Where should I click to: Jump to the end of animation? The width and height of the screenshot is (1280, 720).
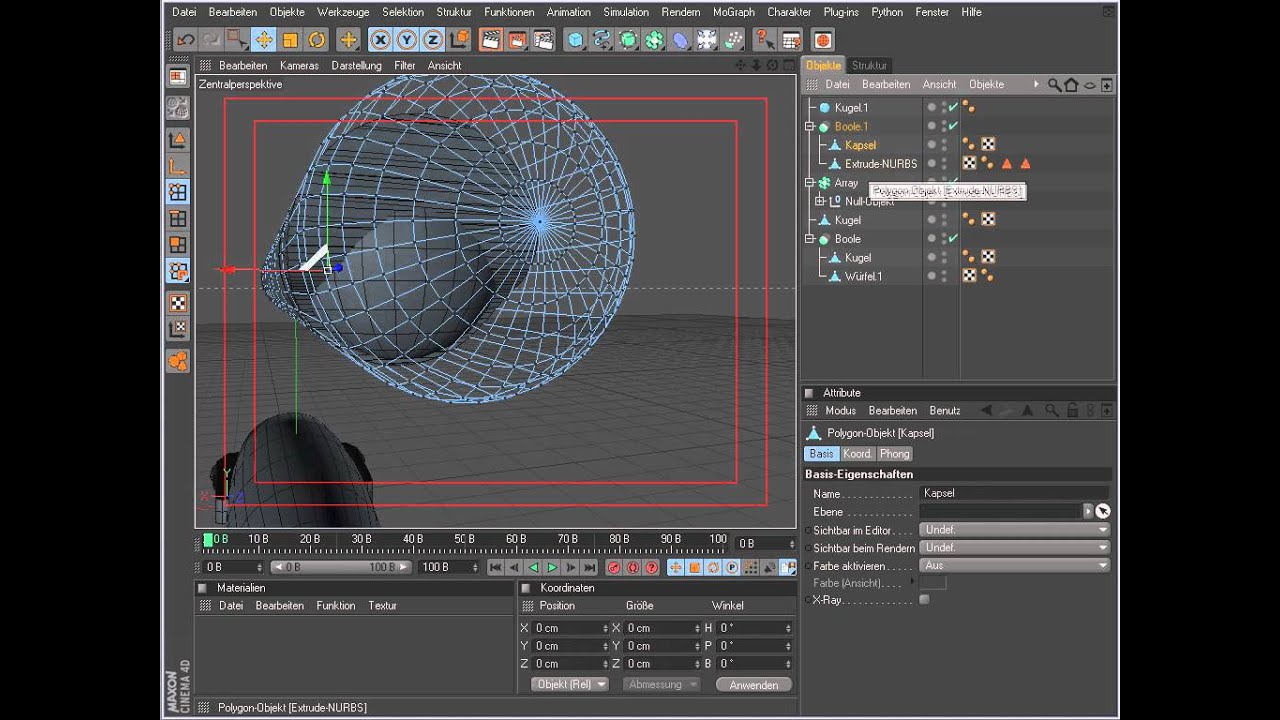tap(590, 567)
